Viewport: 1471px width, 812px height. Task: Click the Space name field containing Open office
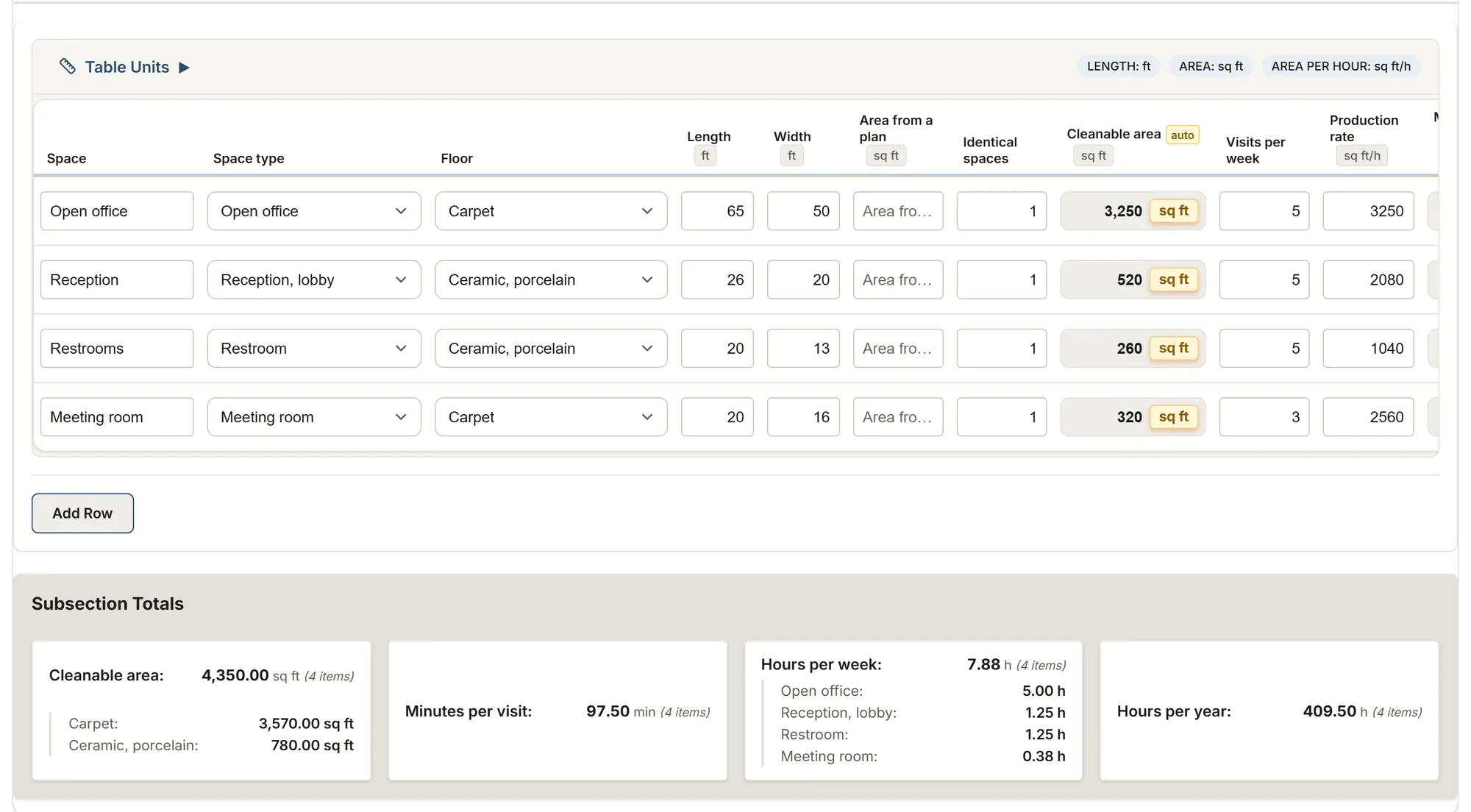click(117, 211)
